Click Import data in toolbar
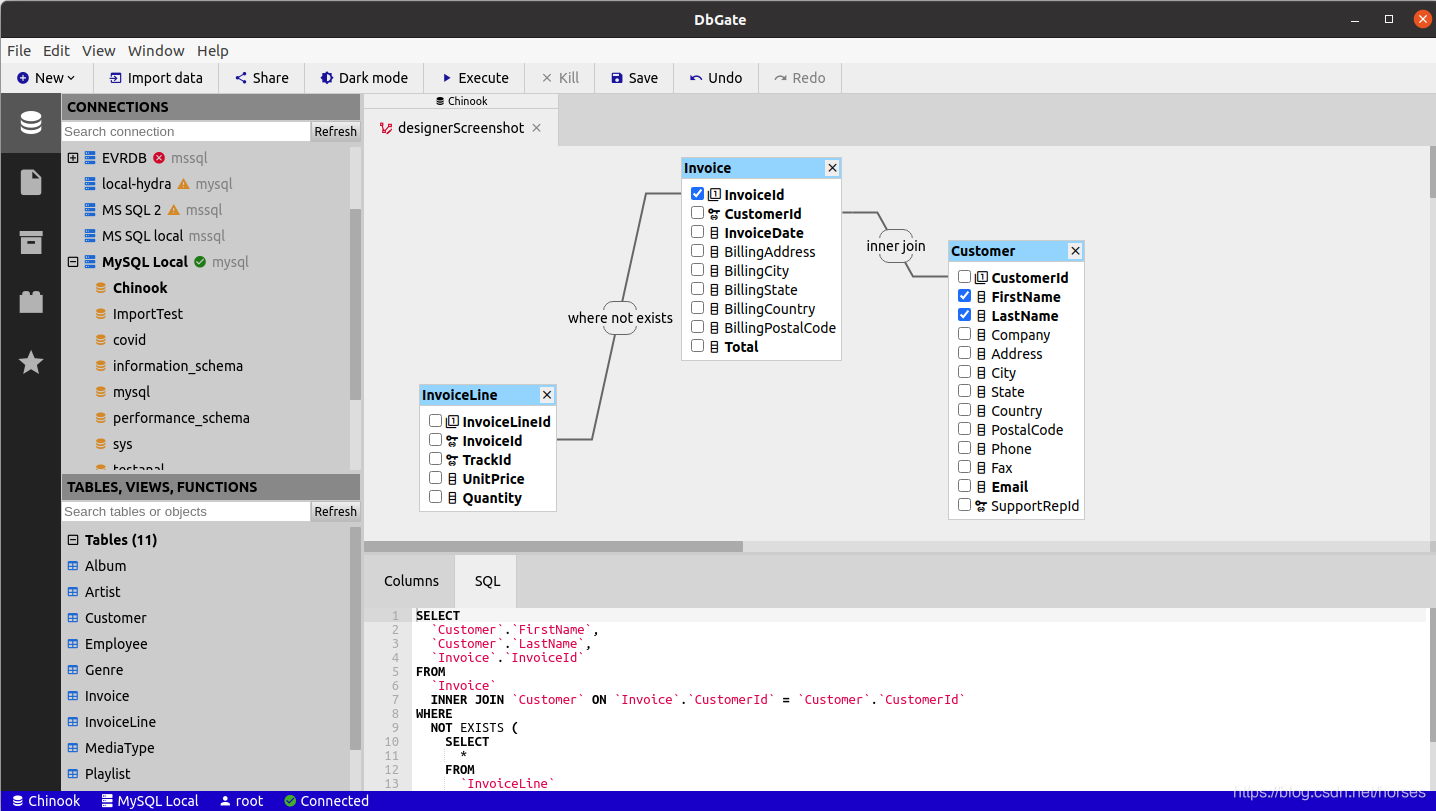The width and height of the screenshot is (1436, 811). coord(156,78)
